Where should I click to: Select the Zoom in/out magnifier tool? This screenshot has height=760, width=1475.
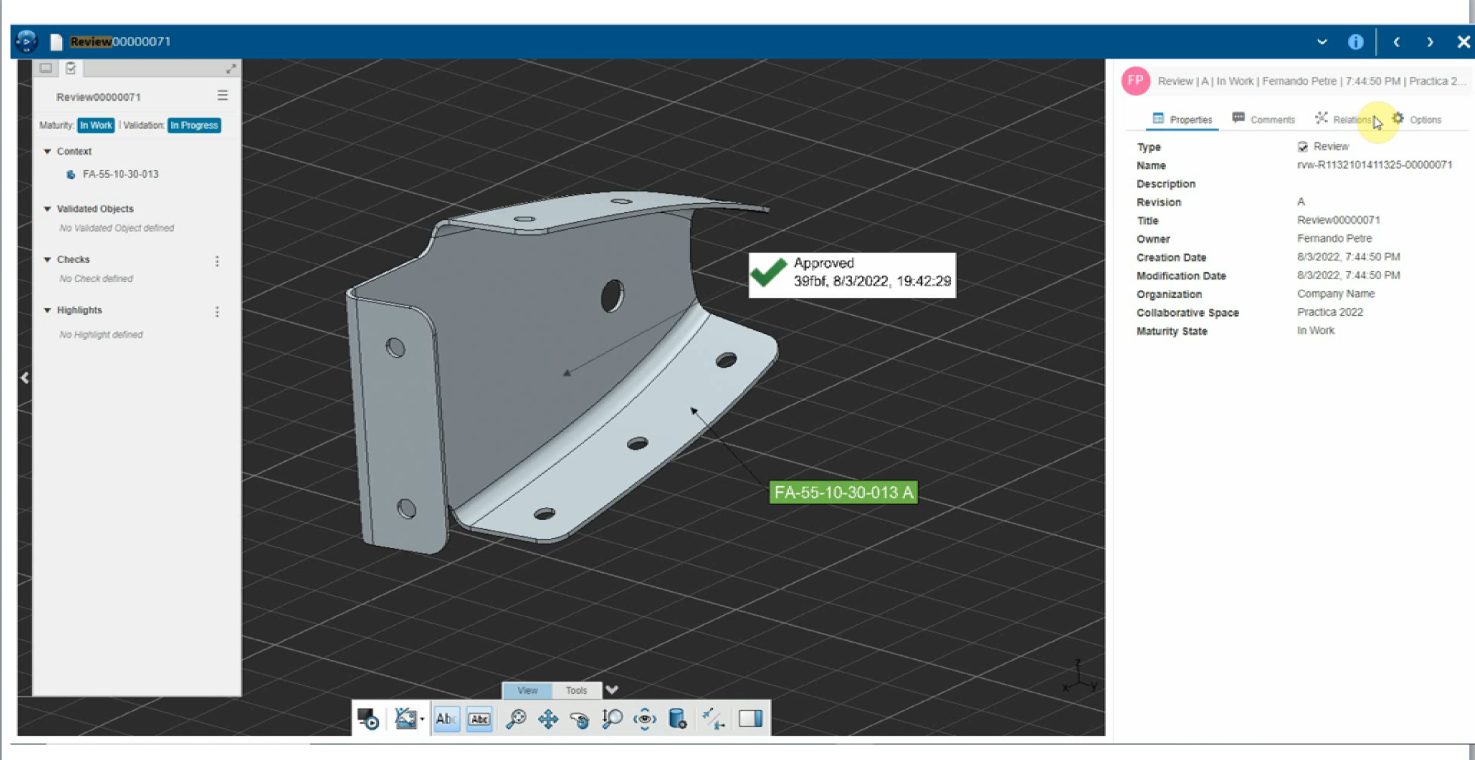(x=612, y=719)
